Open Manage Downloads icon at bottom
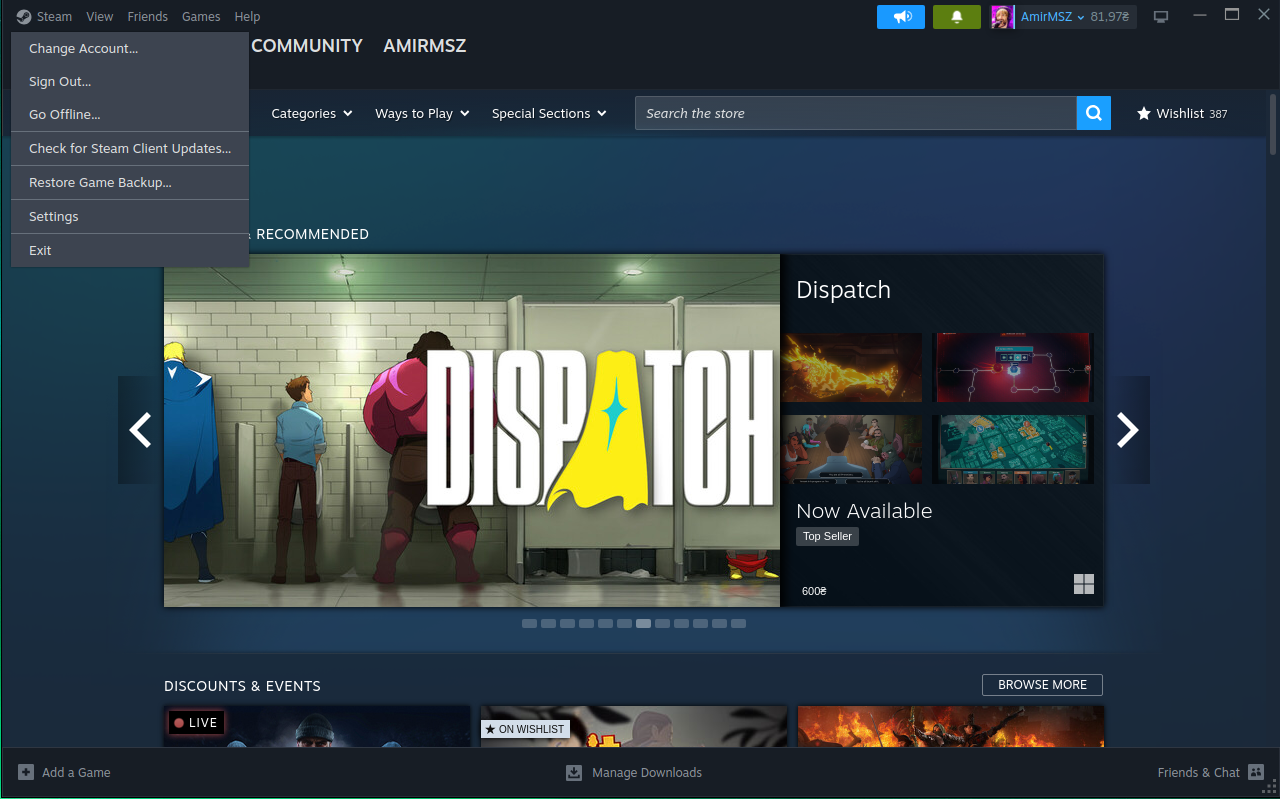 tap(574, 772)
